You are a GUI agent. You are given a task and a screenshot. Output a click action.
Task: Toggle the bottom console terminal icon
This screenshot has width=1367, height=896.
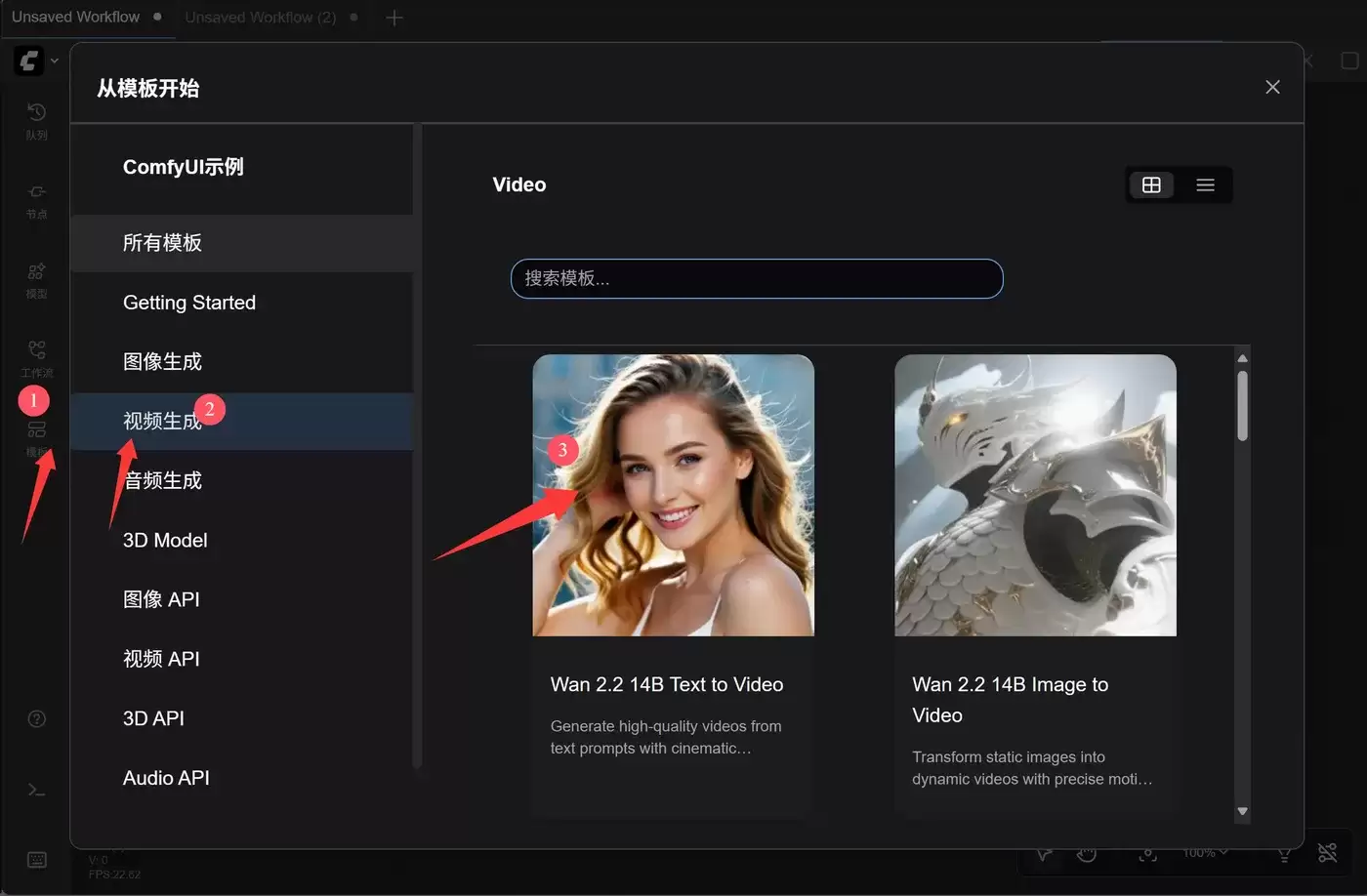(36, 790)
